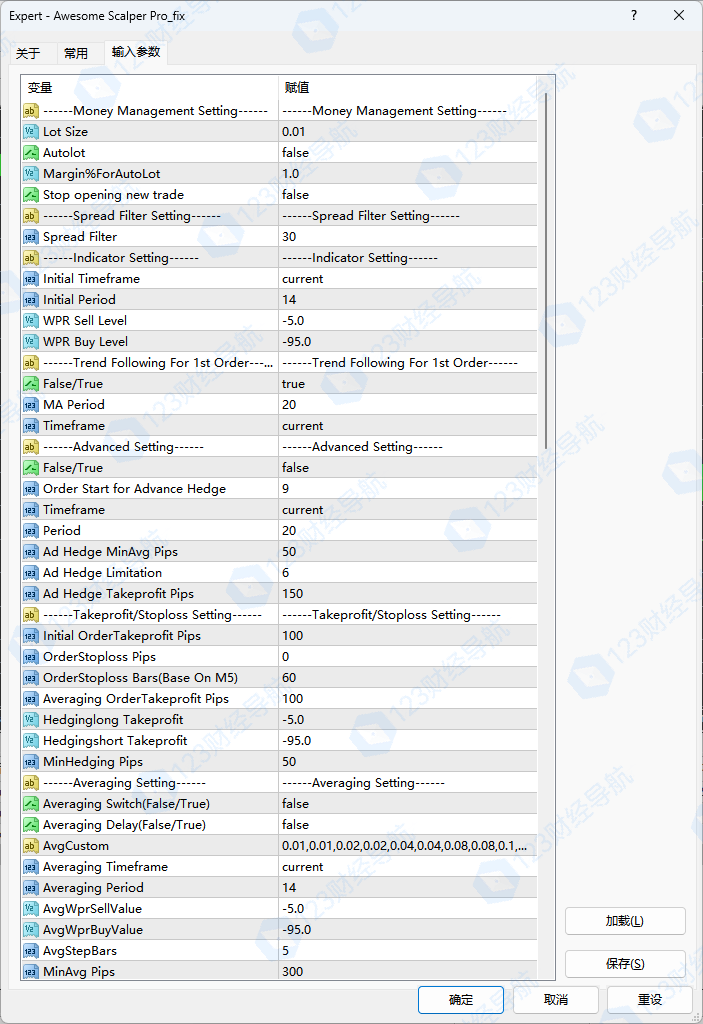The width and height of the screenshot is (703, 1024).
Task: Click the icon beside MA Period
Action: 31,405
